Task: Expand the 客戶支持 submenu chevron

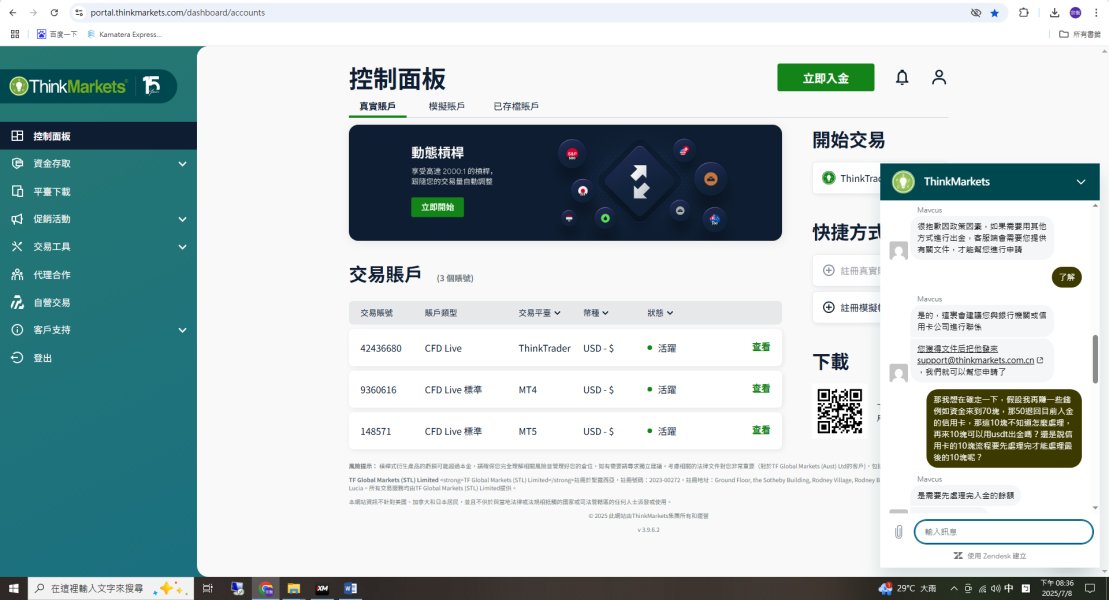Action: [182, 330]
